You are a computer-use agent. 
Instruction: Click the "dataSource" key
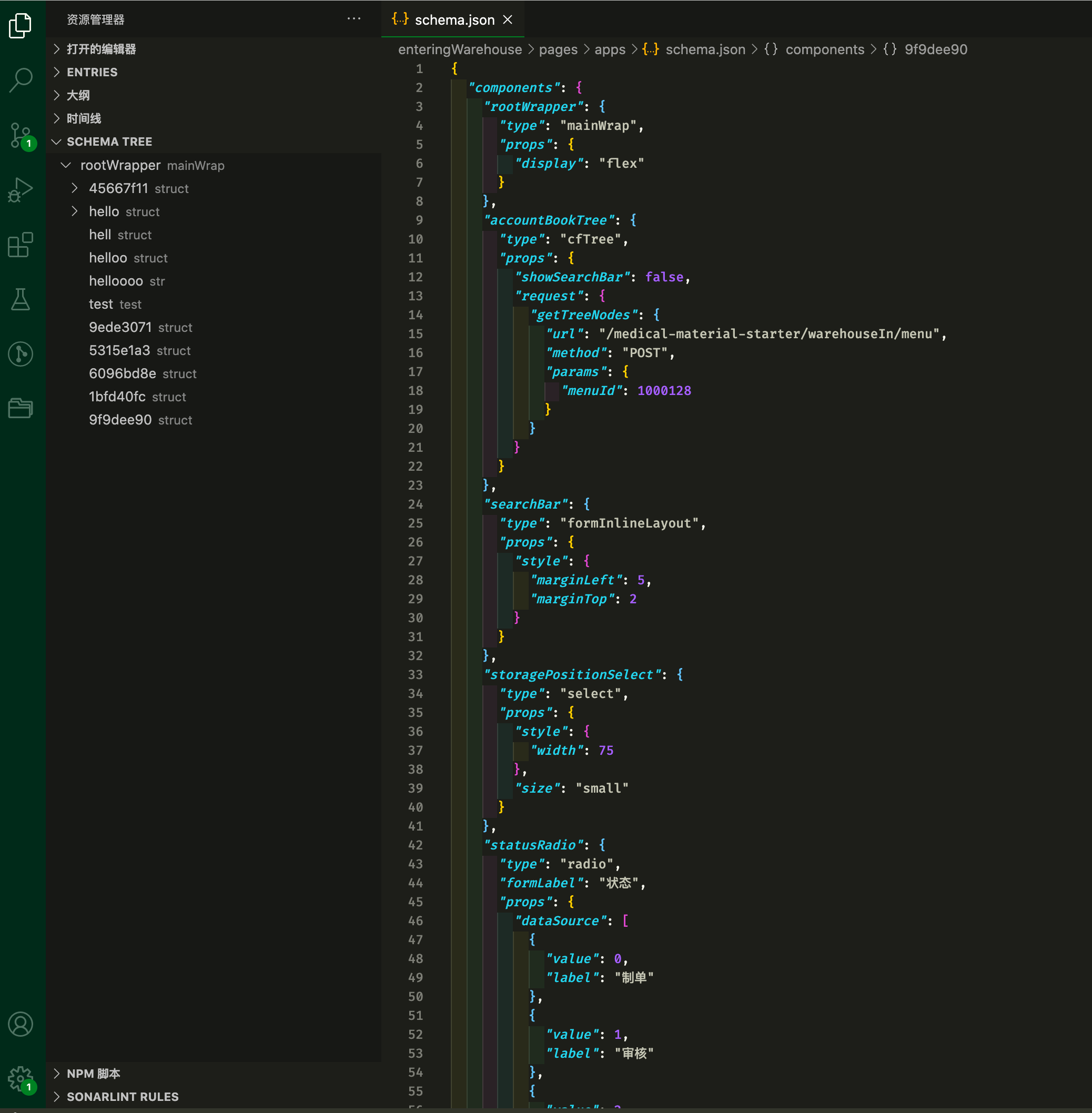click(x=561, y=921)
